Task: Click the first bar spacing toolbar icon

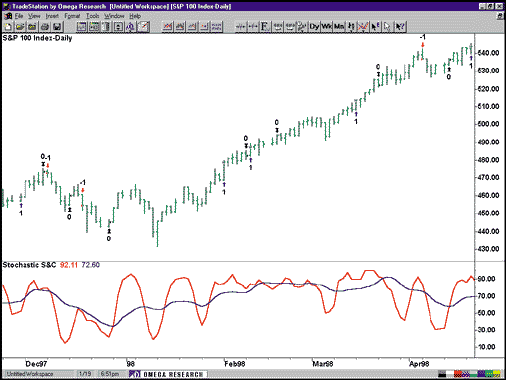Action: tap(241, 27)
